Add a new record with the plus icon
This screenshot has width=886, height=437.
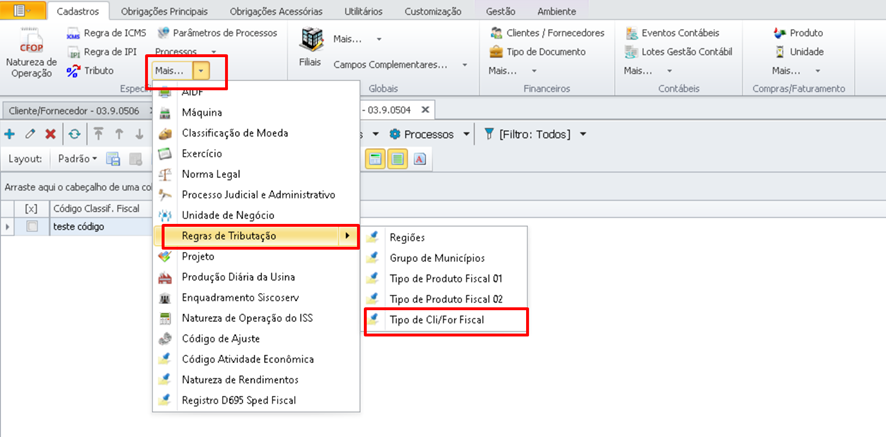(x=10, y=135)
